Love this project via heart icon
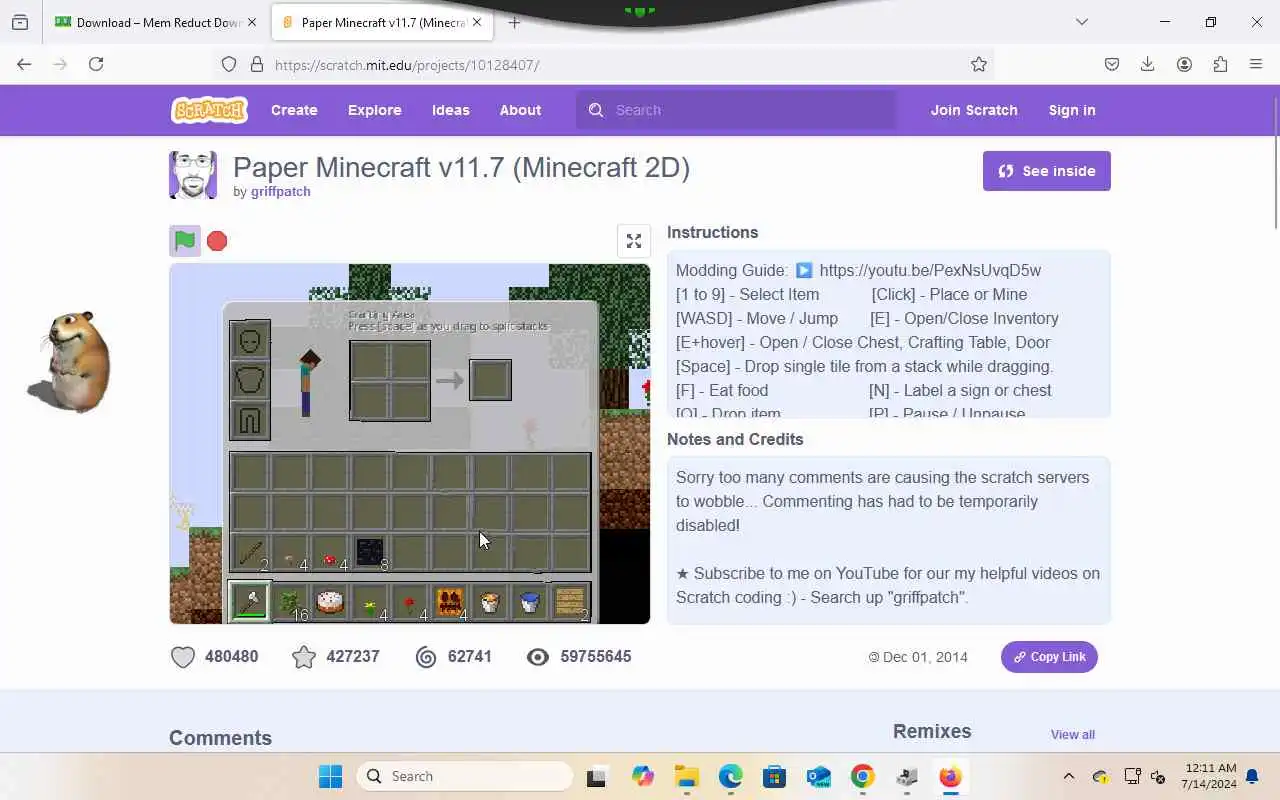 [183, 657]
